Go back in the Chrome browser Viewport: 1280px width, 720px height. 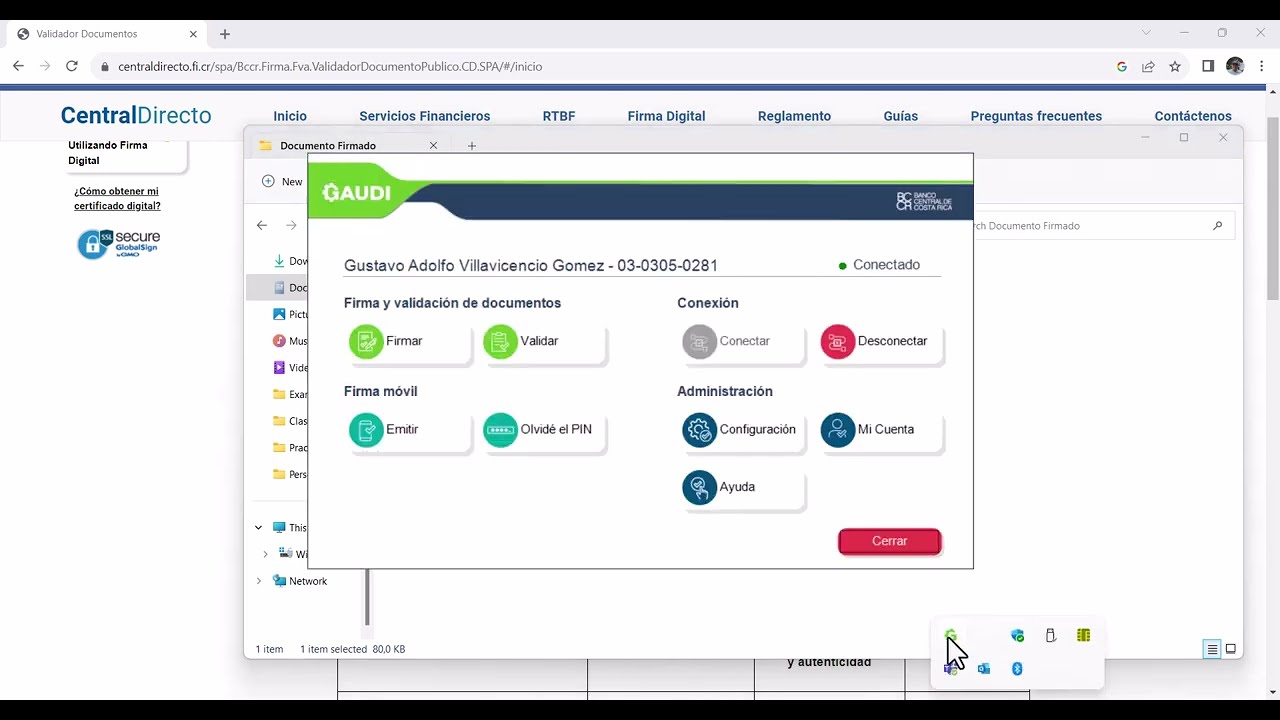click(18, 66)
